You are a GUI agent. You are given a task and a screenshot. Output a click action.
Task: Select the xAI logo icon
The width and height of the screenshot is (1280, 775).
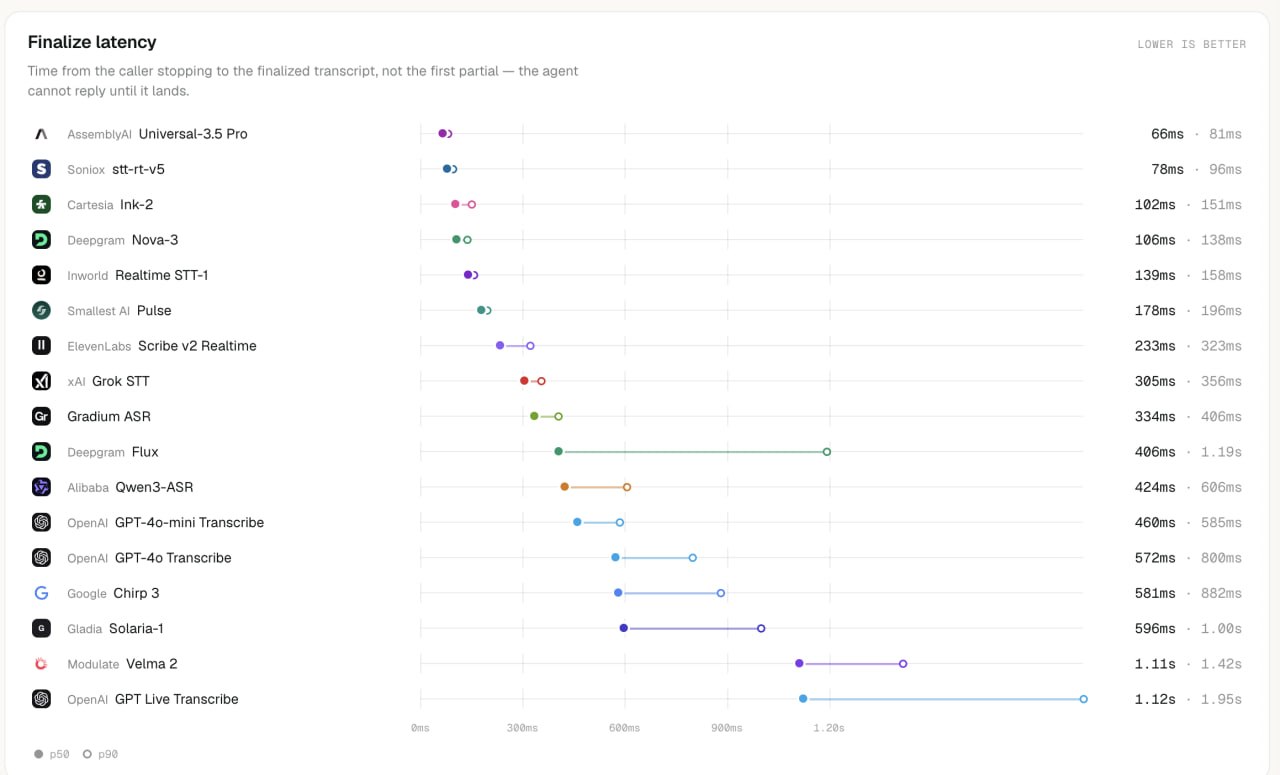click(x=41, y=381)
